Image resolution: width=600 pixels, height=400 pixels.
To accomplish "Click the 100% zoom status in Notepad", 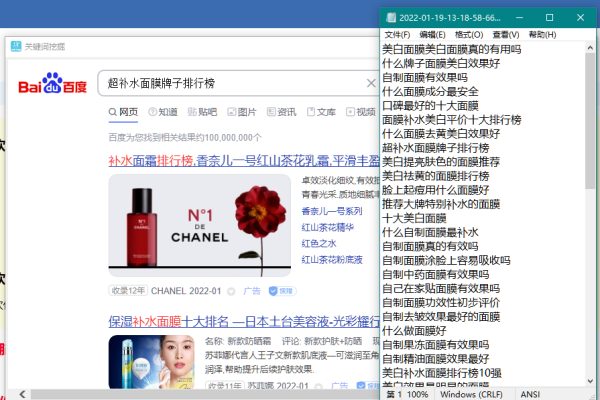I will tap(417, 394).
